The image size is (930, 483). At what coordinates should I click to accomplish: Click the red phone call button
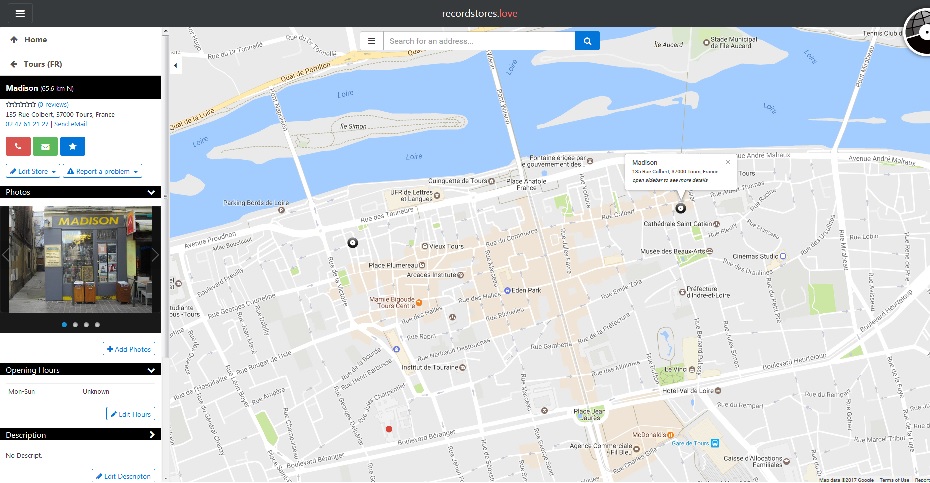click(18, 147)
